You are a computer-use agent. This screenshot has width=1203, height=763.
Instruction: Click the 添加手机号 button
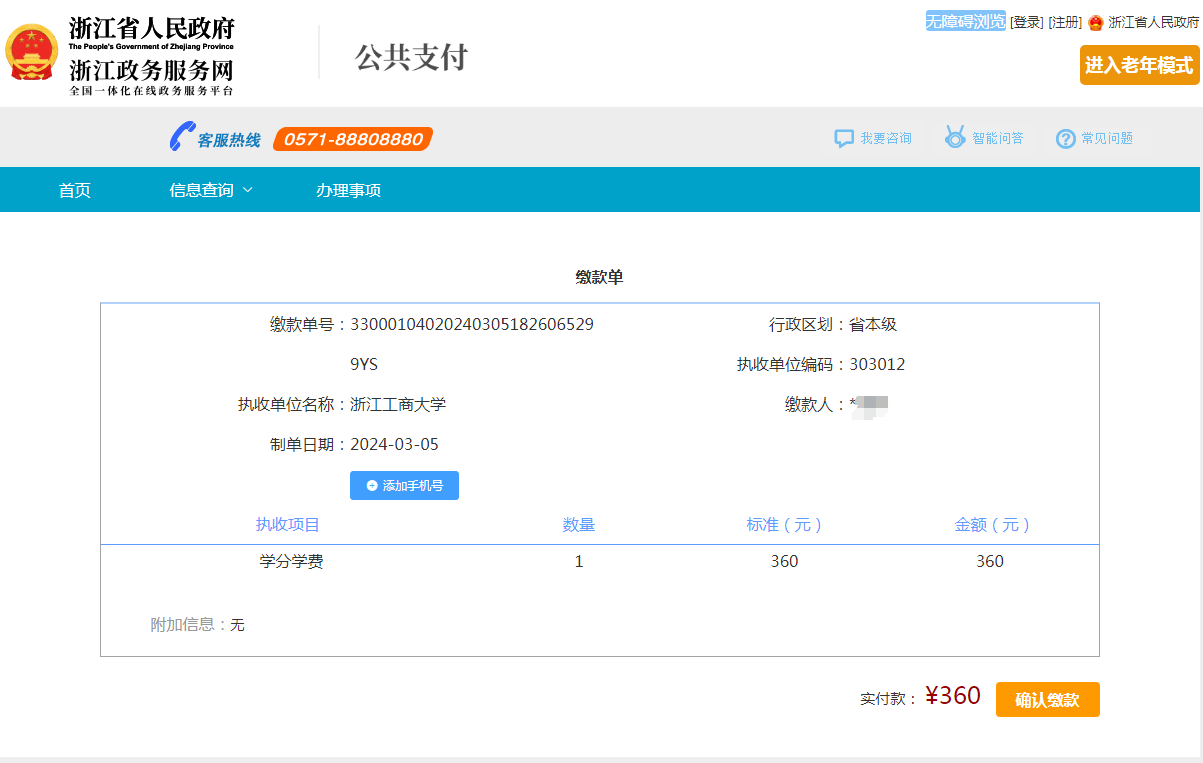[x=404, y=486]
